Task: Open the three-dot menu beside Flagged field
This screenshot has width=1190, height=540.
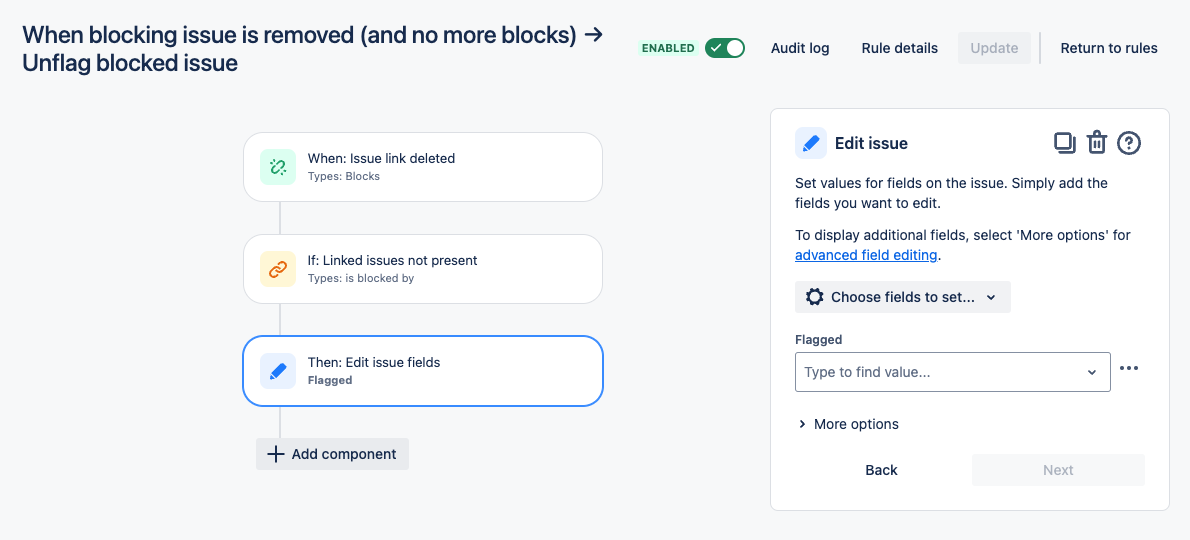Action: (x=1129, y=369)
